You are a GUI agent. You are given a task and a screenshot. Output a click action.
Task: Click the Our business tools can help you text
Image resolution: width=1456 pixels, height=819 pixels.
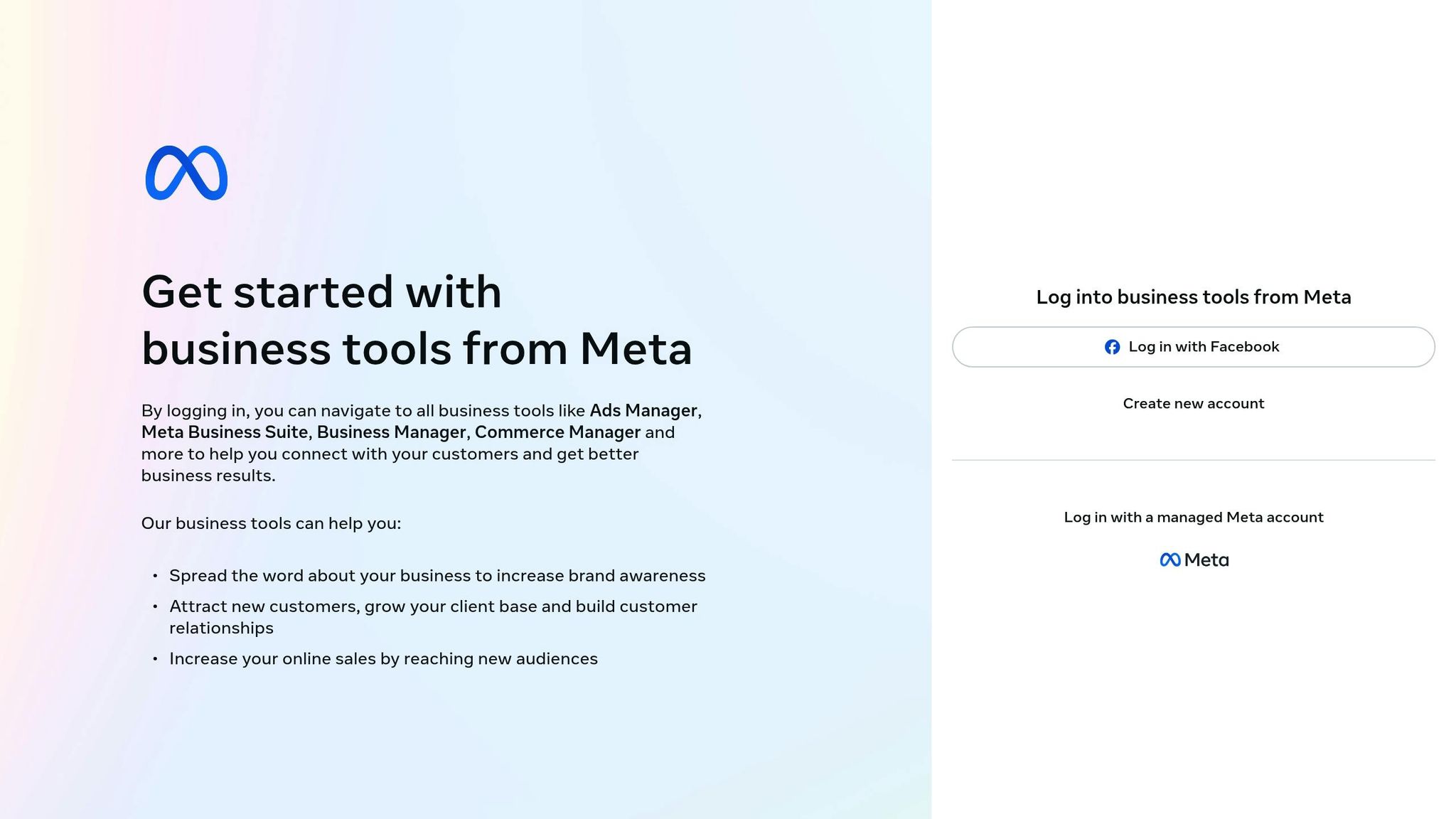(x=271, y=524)
